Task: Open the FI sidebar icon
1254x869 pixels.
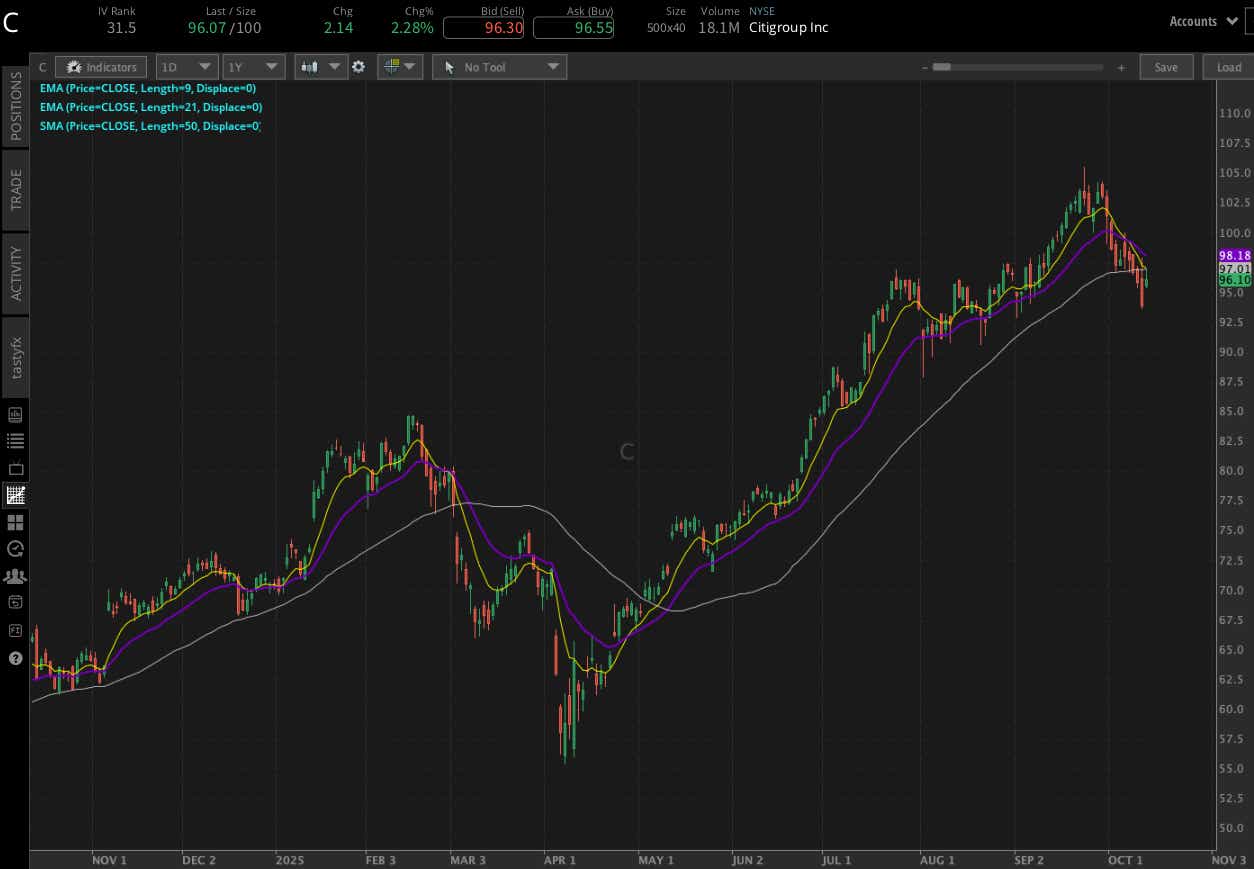Action: (x=15, y=630)
